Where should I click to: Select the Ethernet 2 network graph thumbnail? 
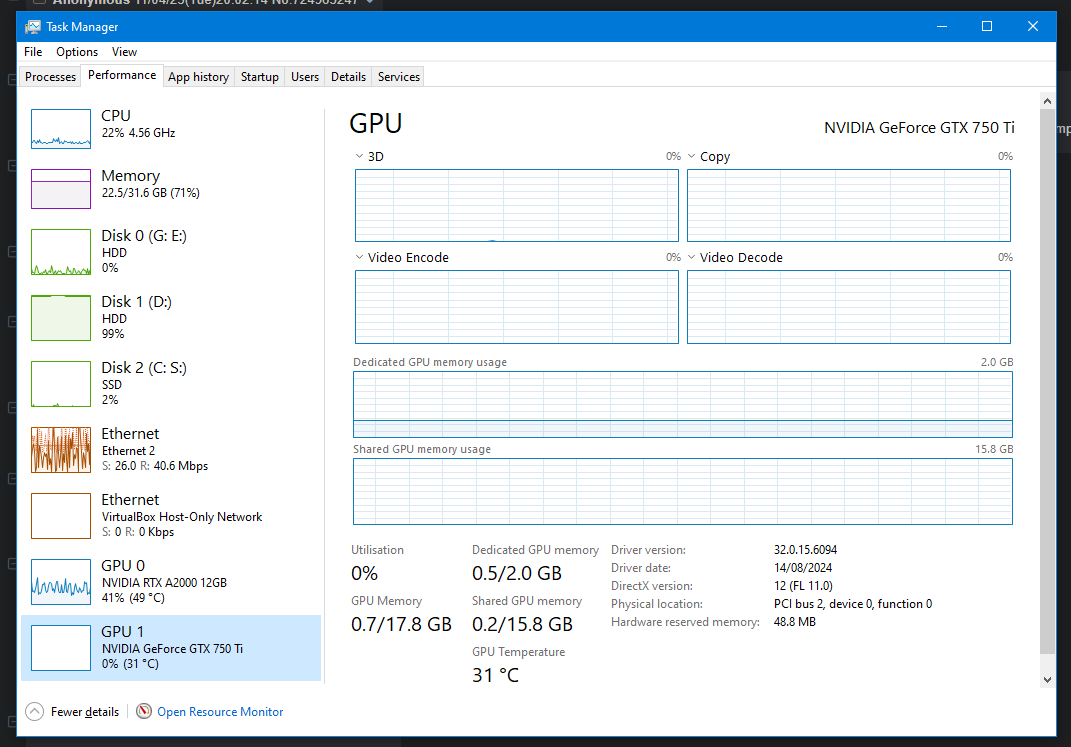tap(61, 450)
